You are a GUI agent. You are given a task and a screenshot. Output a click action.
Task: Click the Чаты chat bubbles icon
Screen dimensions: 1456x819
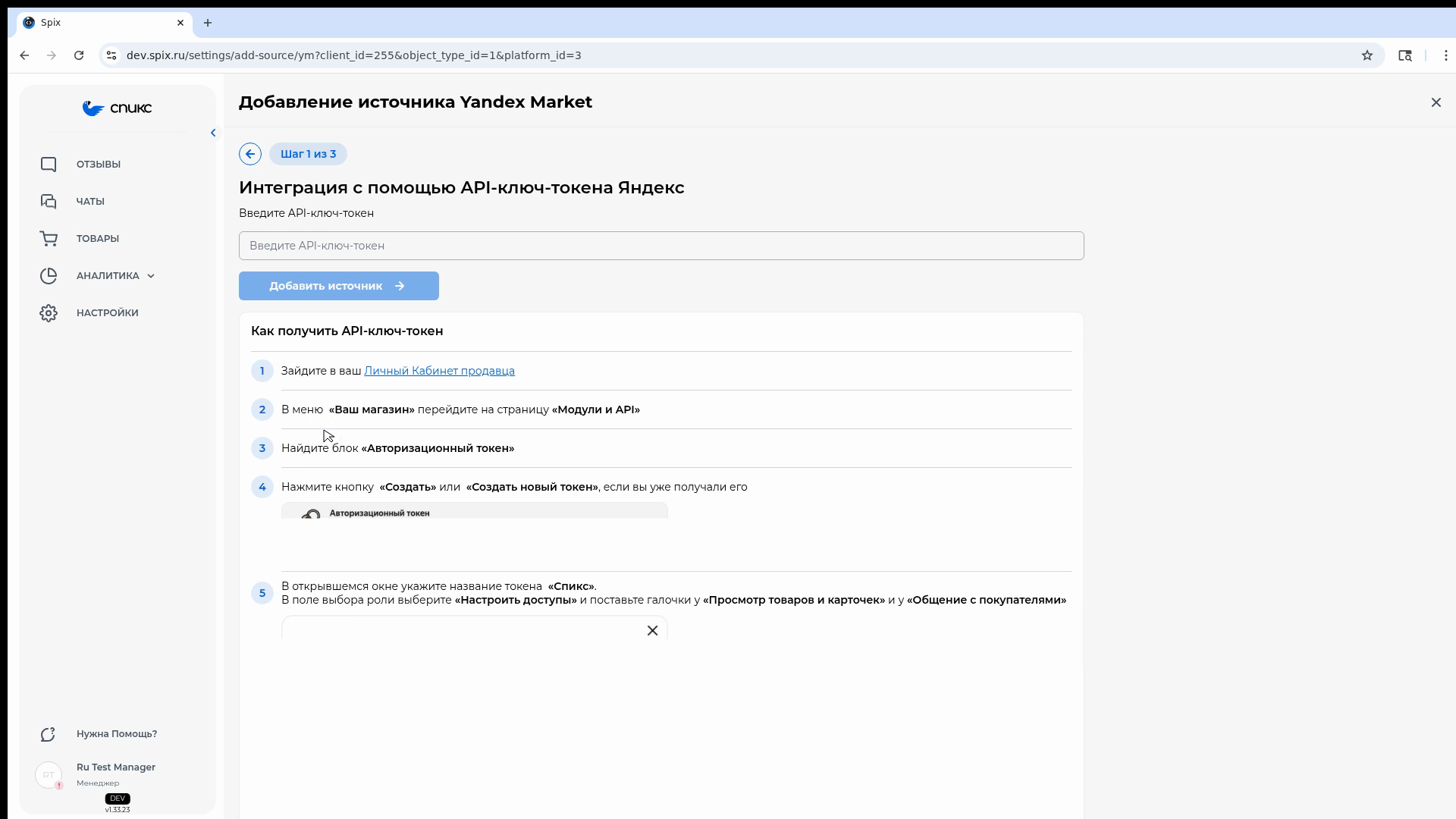[x=49, y=202]
